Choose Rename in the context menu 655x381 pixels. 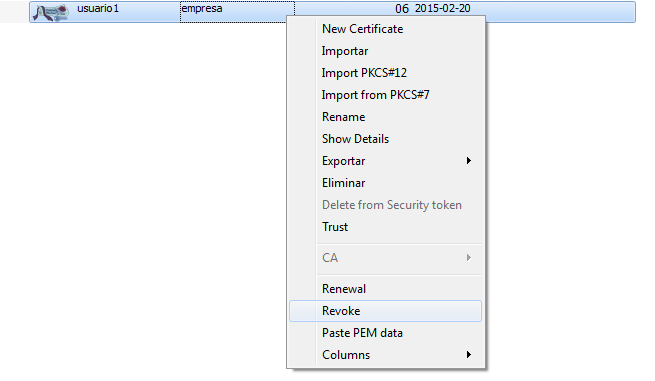(386, 117)
